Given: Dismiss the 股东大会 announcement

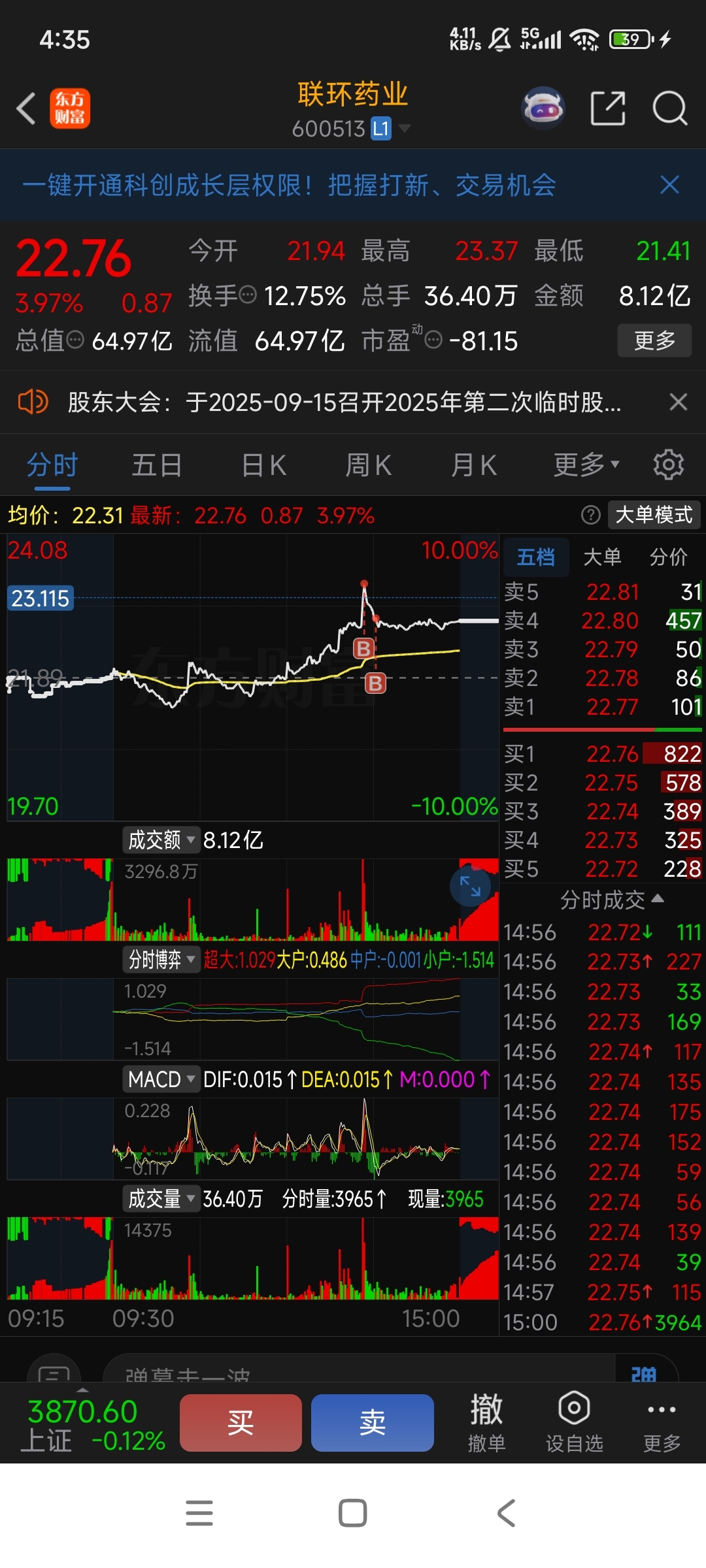Looking at the screenshot, I should coord(679,402).
